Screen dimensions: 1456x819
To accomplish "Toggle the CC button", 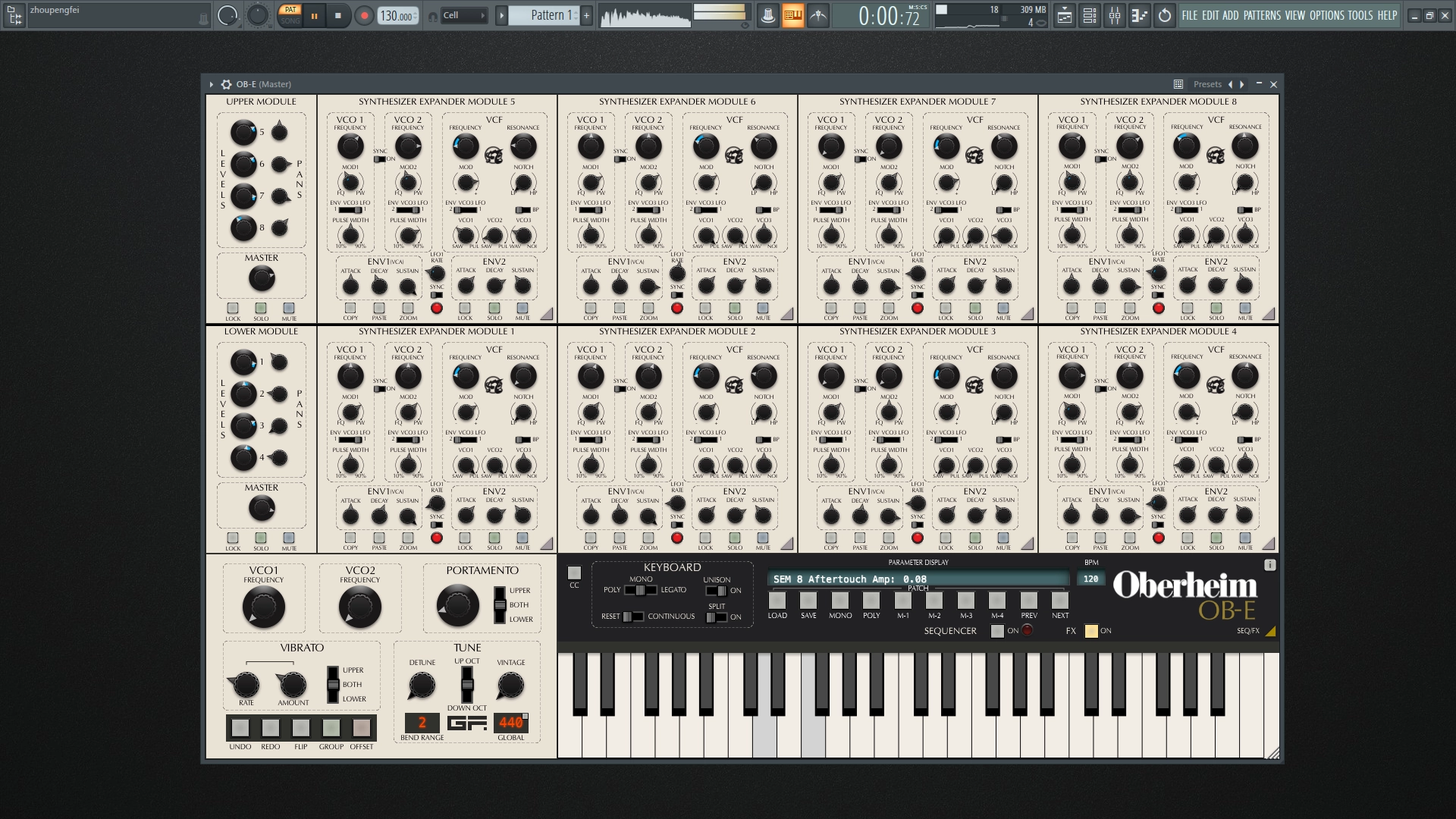I will [x=574, y=573].
